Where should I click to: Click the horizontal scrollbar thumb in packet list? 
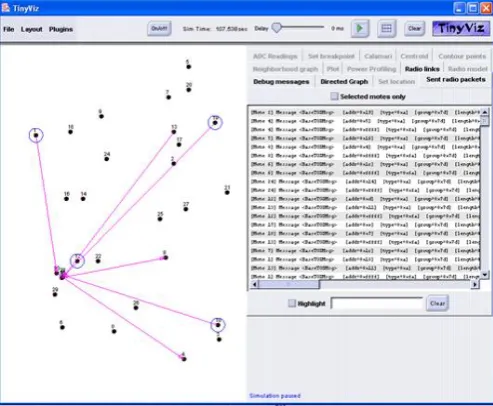coord(289,284)
